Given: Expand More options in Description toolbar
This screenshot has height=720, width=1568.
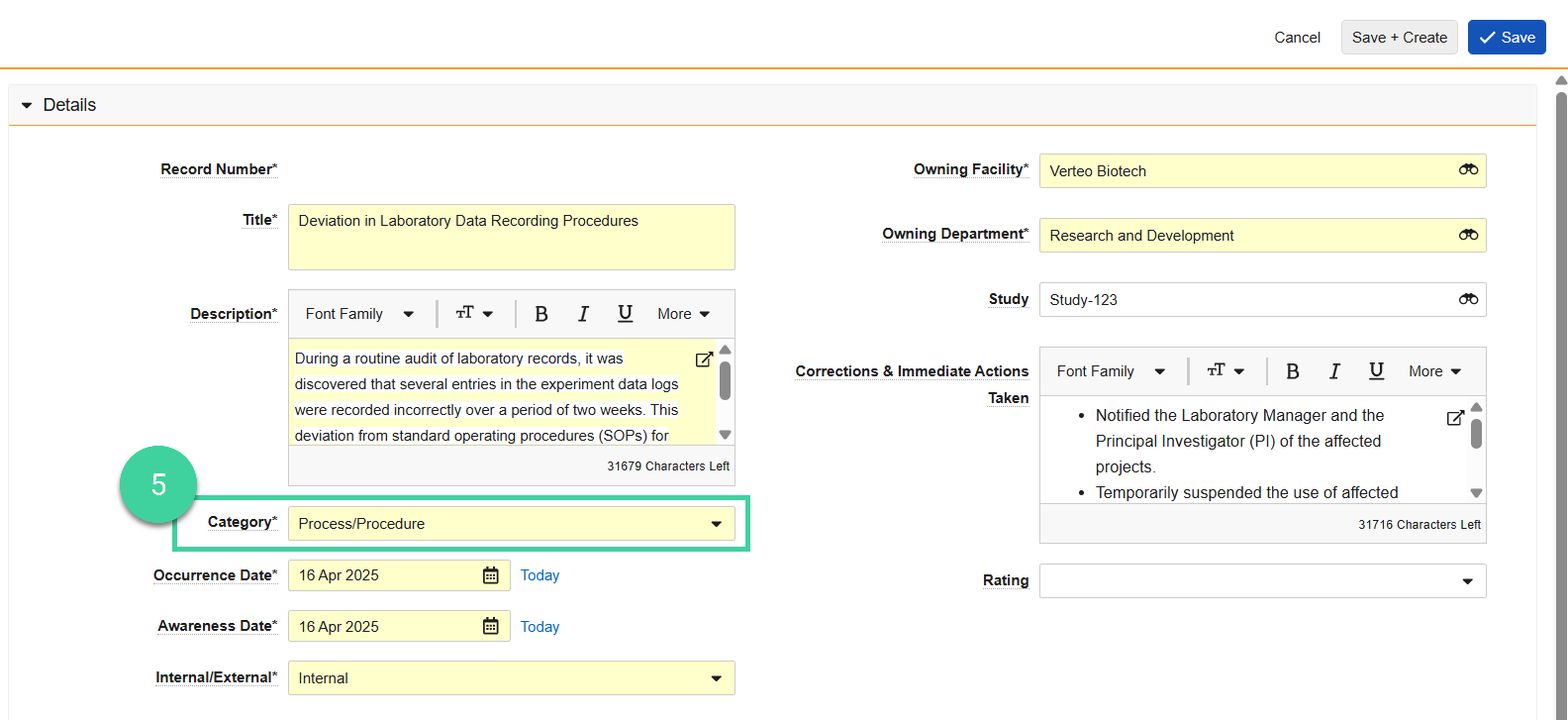Looking at the screenshot, I should pyautogui.click(x=684, y=314).
